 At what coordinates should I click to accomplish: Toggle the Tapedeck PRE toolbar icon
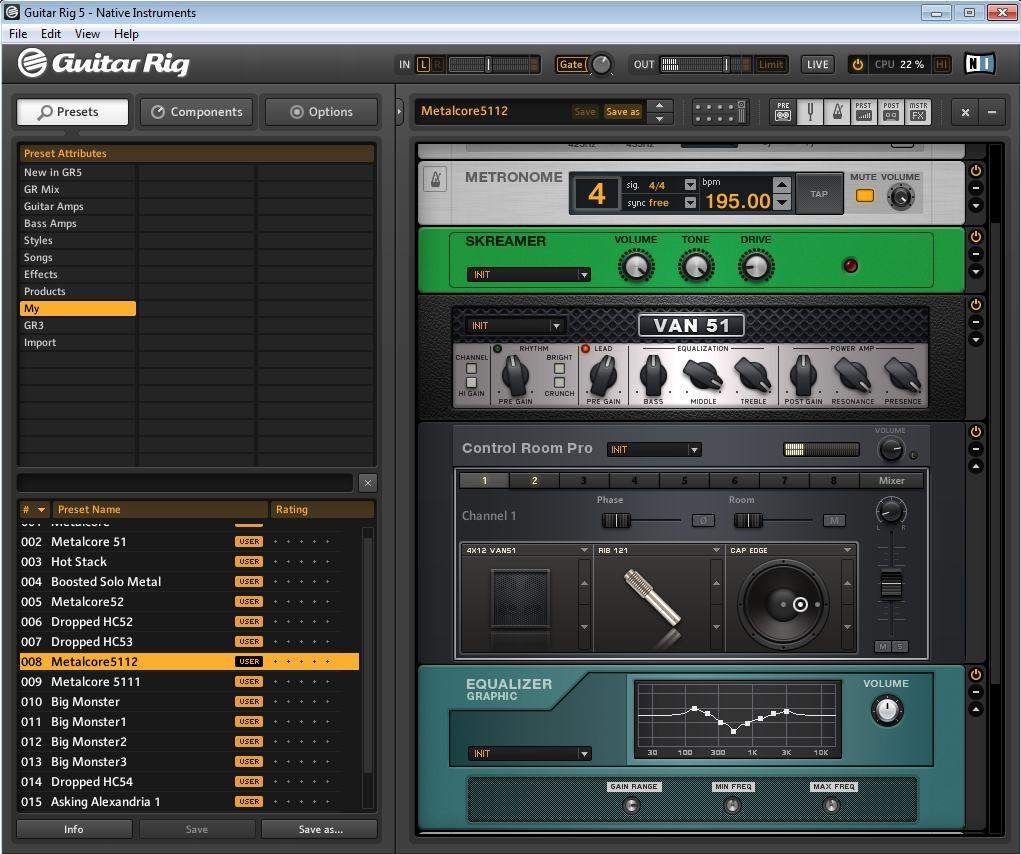point(783,112)
